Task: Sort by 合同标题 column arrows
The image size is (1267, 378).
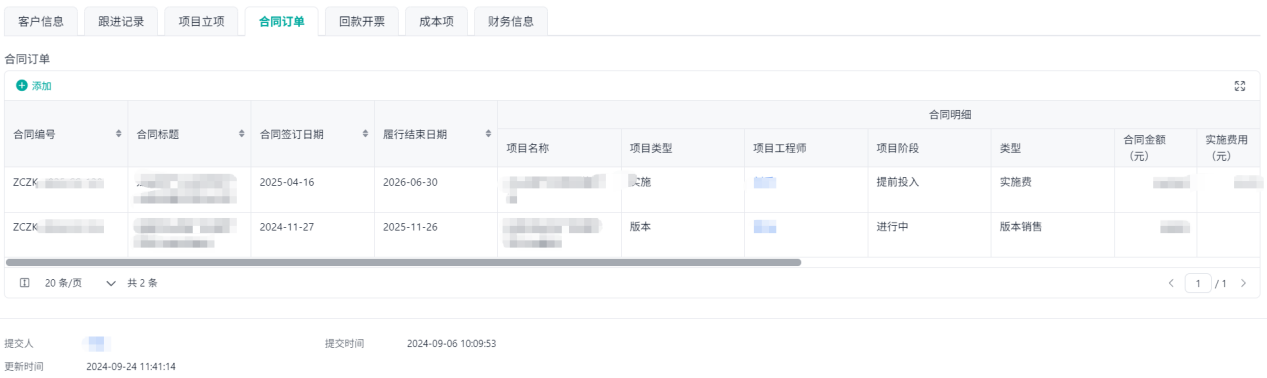Action: click(x=242, y=134)
